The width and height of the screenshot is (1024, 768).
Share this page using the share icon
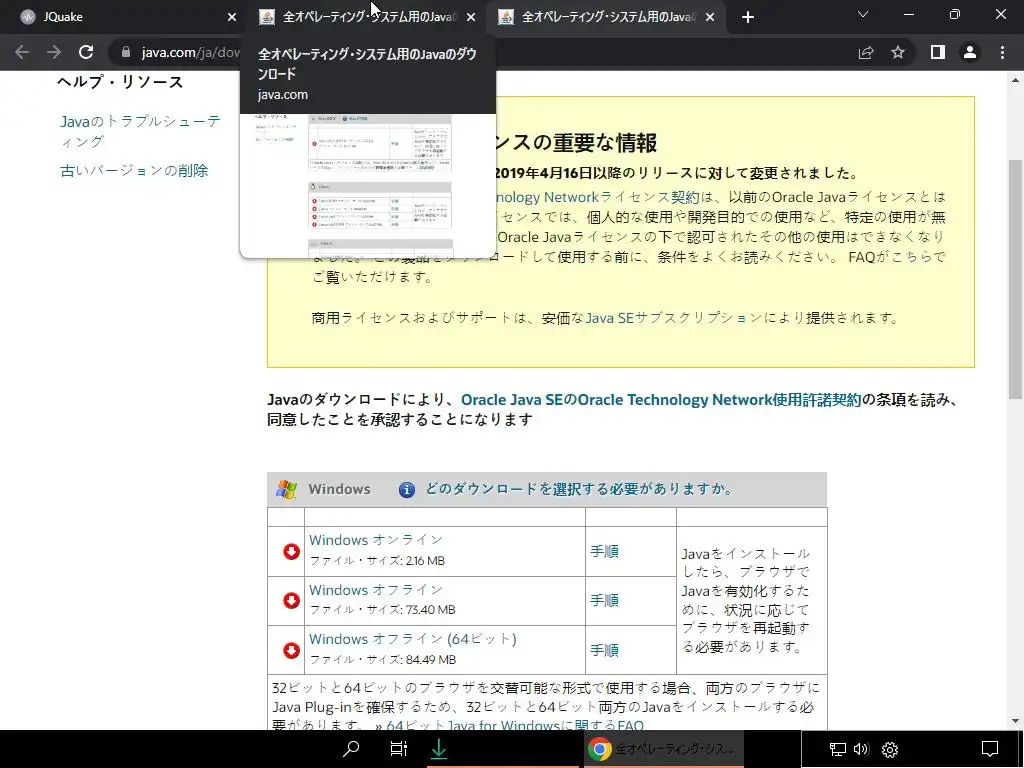click(x=866, y=52)
